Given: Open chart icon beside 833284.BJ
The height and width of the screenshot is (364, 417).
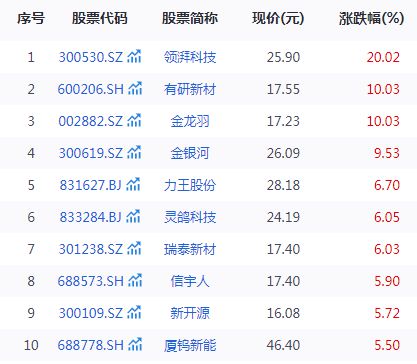Looking at the screenshot, I should [x=133, y=216].
